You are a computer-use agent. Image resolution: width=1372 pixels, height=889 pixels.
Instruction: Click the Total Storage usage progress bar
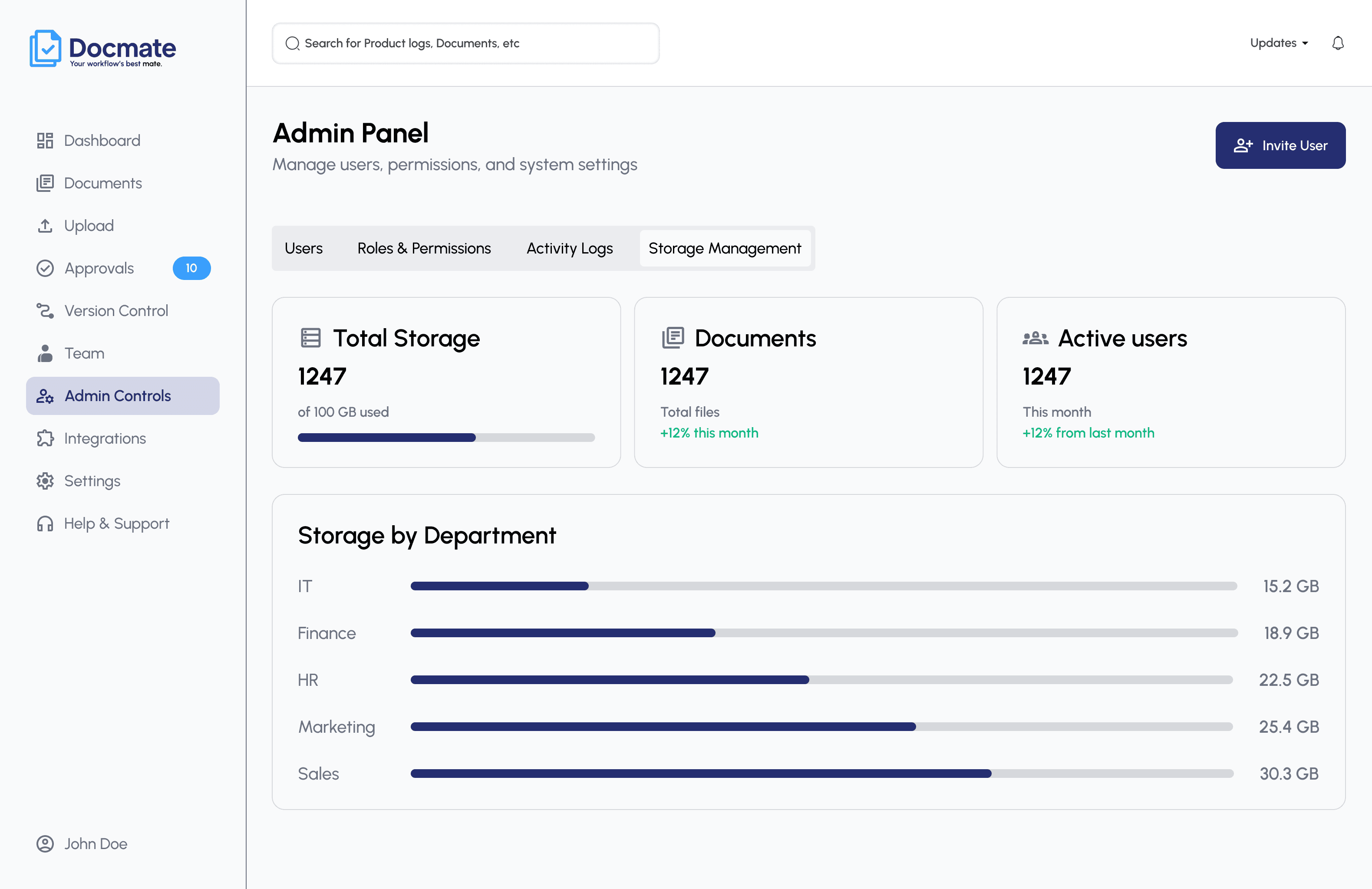(x=446, y=438)
